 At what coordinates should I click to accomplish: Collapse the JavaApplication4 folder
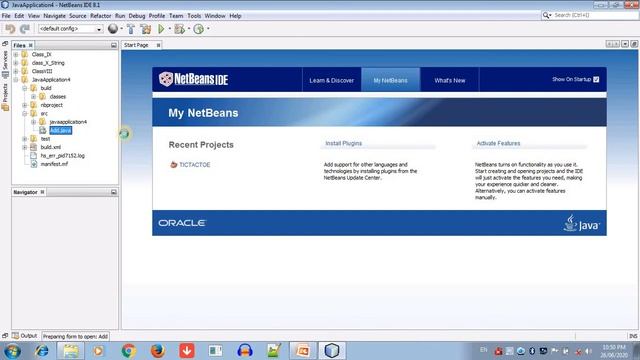coord(16,80)
